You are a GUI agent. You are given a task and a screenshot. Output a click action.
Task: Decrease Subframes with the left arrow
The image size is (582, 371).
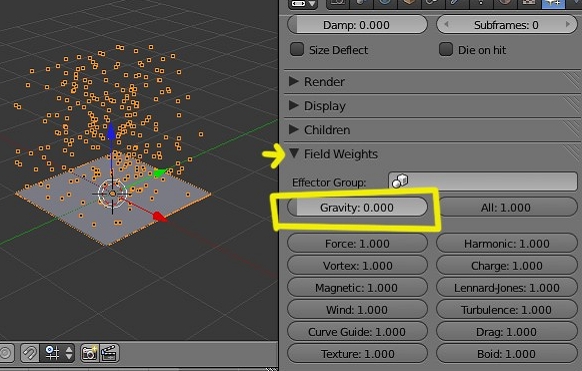click(446, 24)
